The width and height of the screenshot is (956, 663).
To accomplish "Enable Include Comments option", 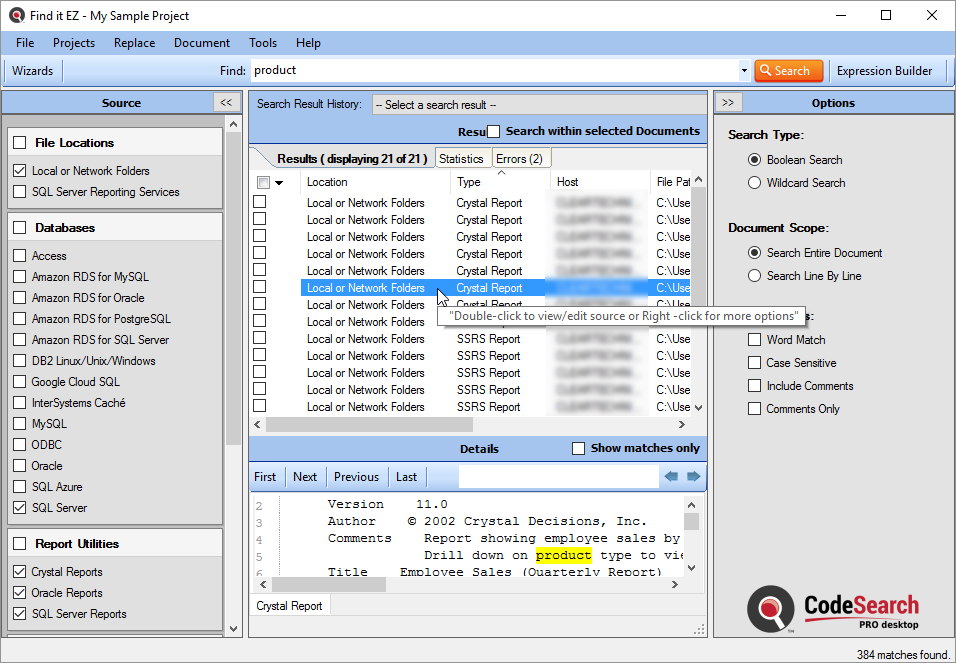I will tap(754, 386).
